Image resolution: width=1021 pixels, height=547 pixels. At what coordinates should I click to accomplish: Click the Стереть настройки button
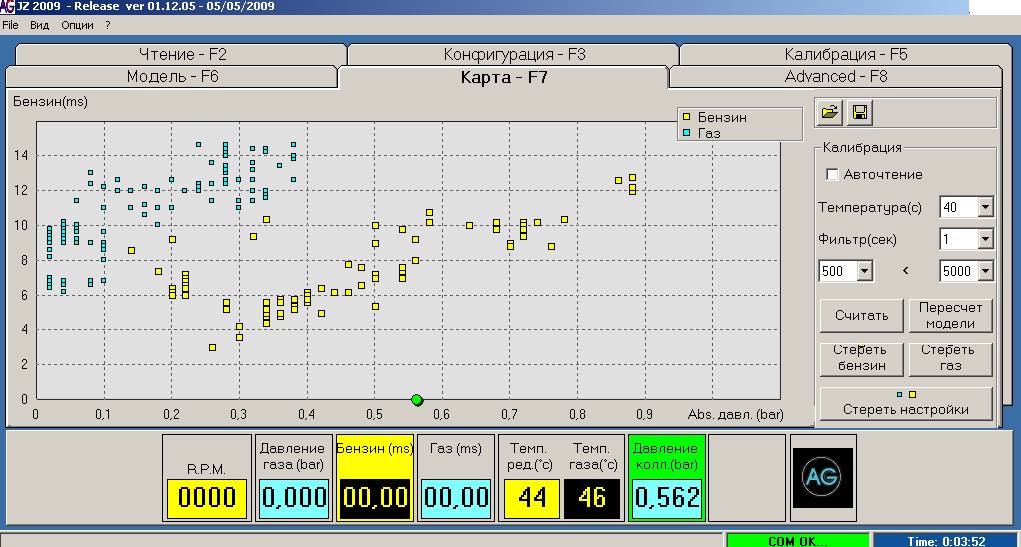click(x=906, y=404)
